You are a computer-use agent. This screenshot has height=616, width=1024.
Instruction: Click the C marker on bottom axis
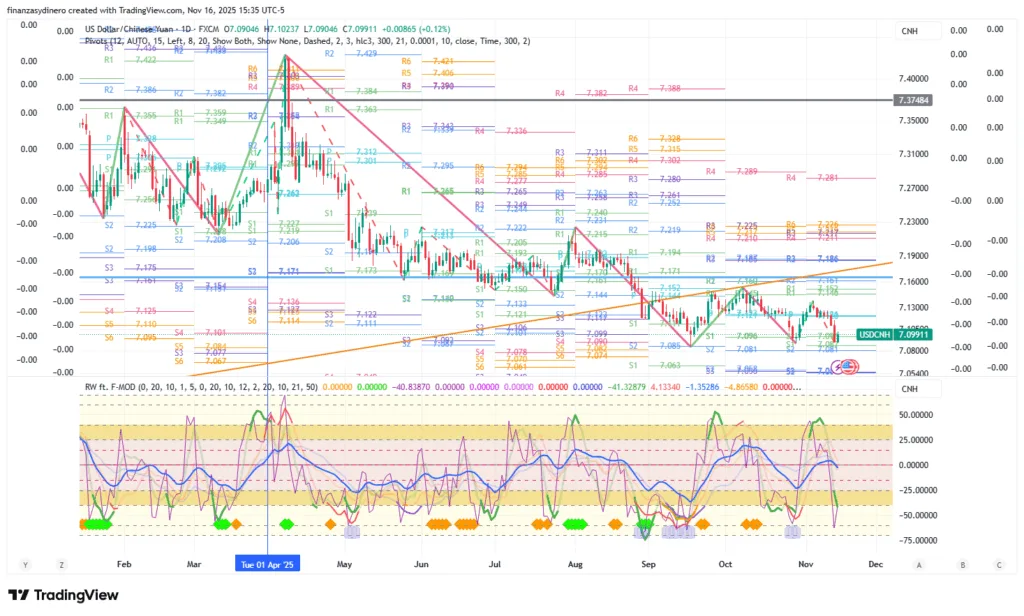coord(998,564)
